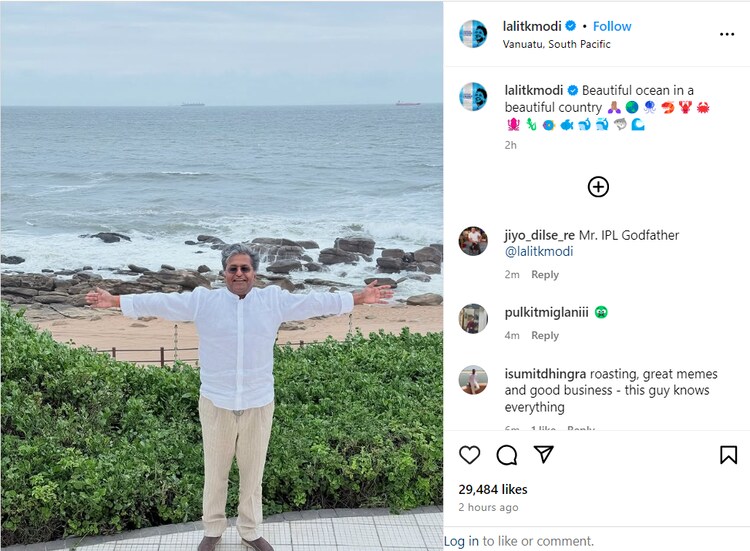Open isumitdhingra username link
The width and height of the screenshot is (750, 551).
click(546, 374)
